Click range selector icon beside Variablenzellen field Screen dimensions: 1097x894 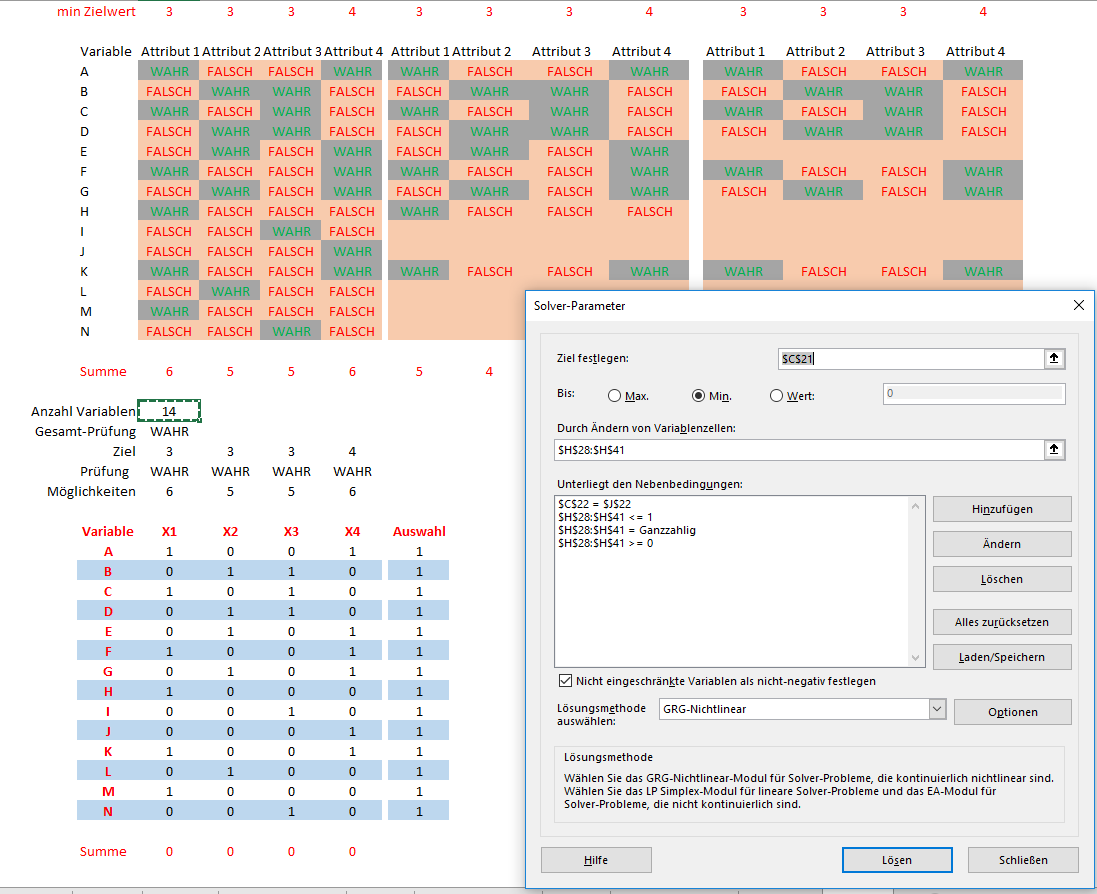1054,450
